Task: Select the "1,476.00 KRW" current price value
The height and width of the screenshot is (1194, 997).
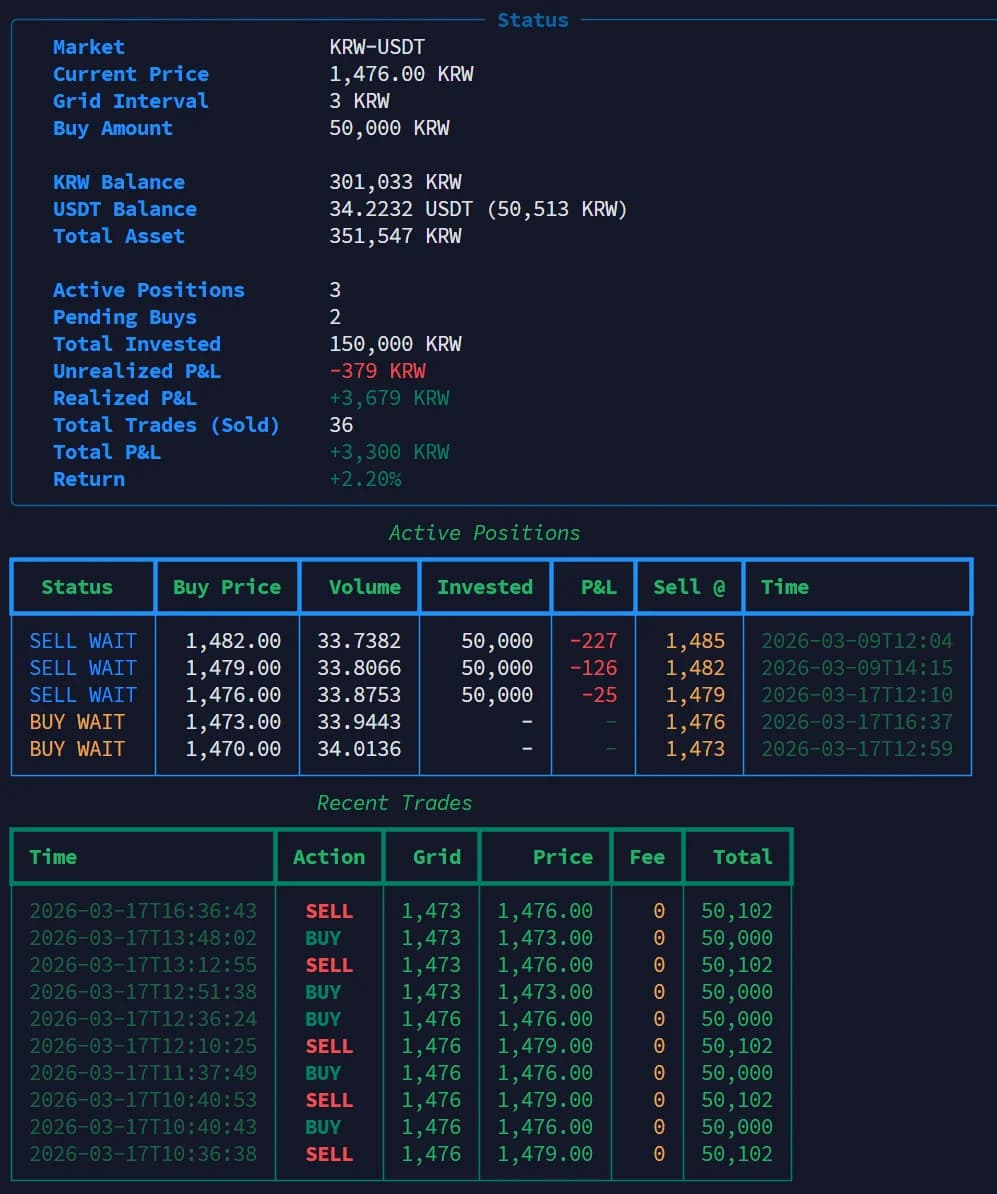Action: pyautogui.click(x=401, y=74)
